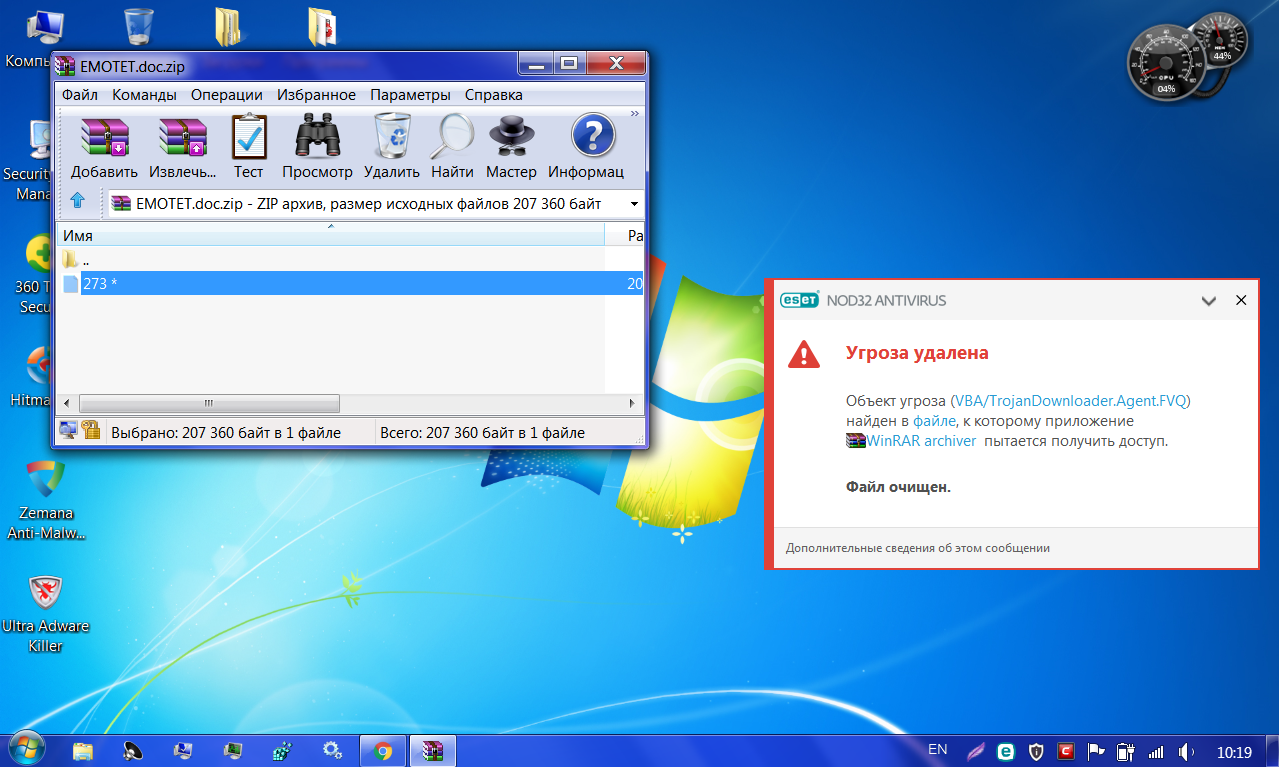
Task: Open the Избранное menu
Action: (315, 95)
